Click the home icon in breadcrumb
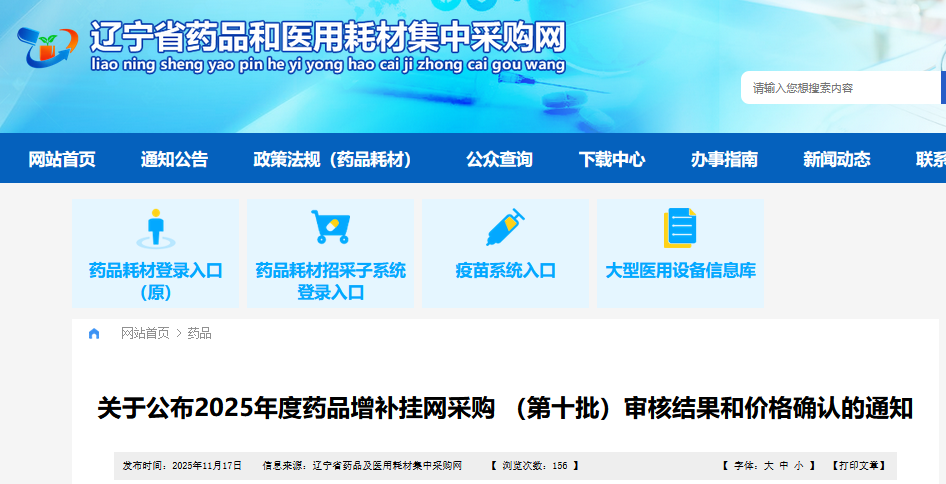The height and width of the screenshot is (484, 946). [x=94, y=334]
